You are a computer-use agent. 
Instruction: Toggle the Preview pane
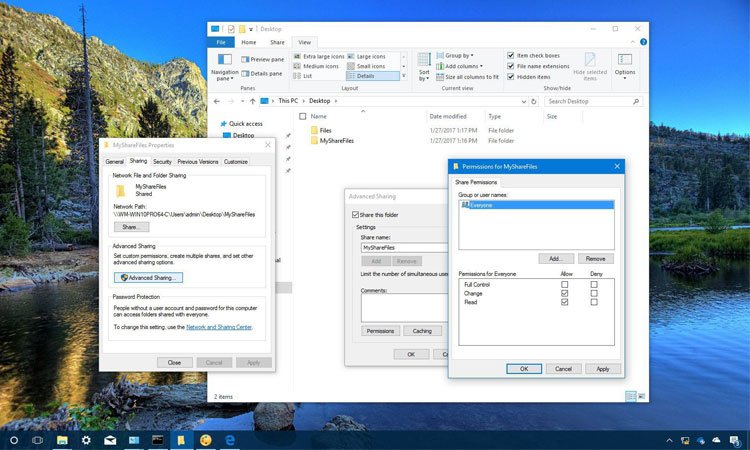[261, 60]
